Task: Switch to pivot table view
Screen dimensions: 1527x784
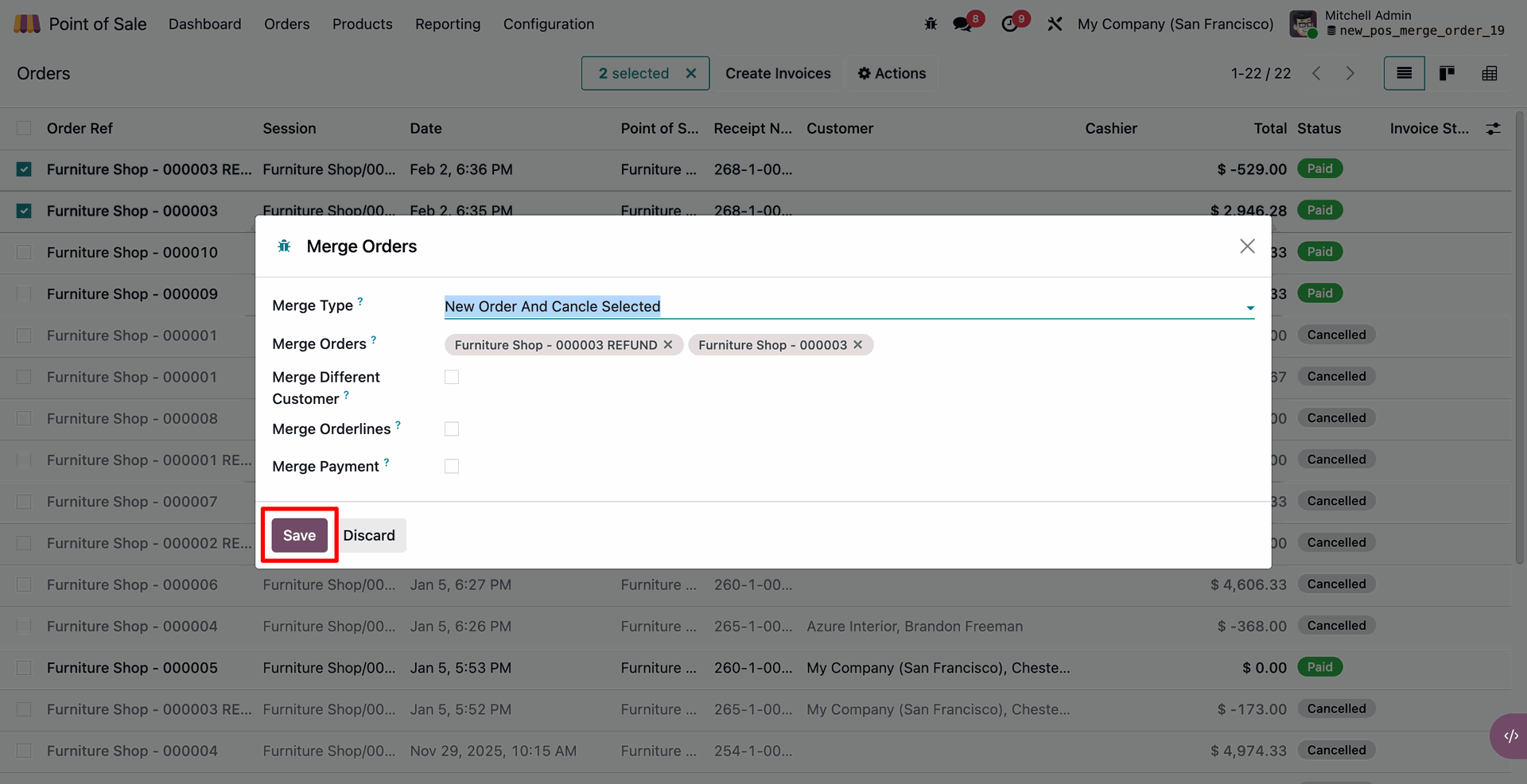Action: (1490, 73)
